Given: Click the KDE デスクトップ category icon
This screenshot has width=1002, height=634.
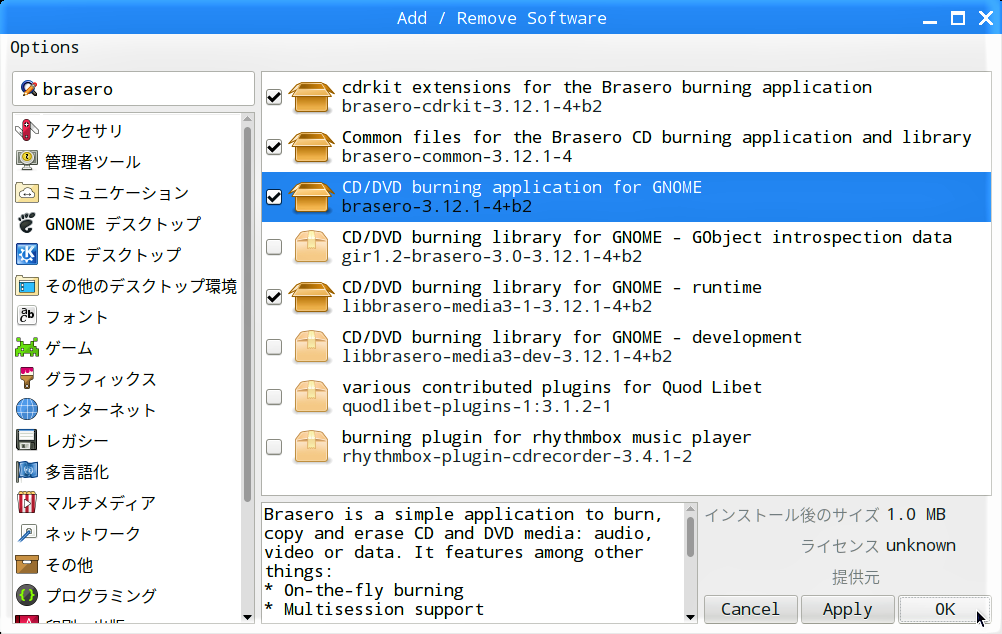Looking at the screenshot, I should 27,254.
